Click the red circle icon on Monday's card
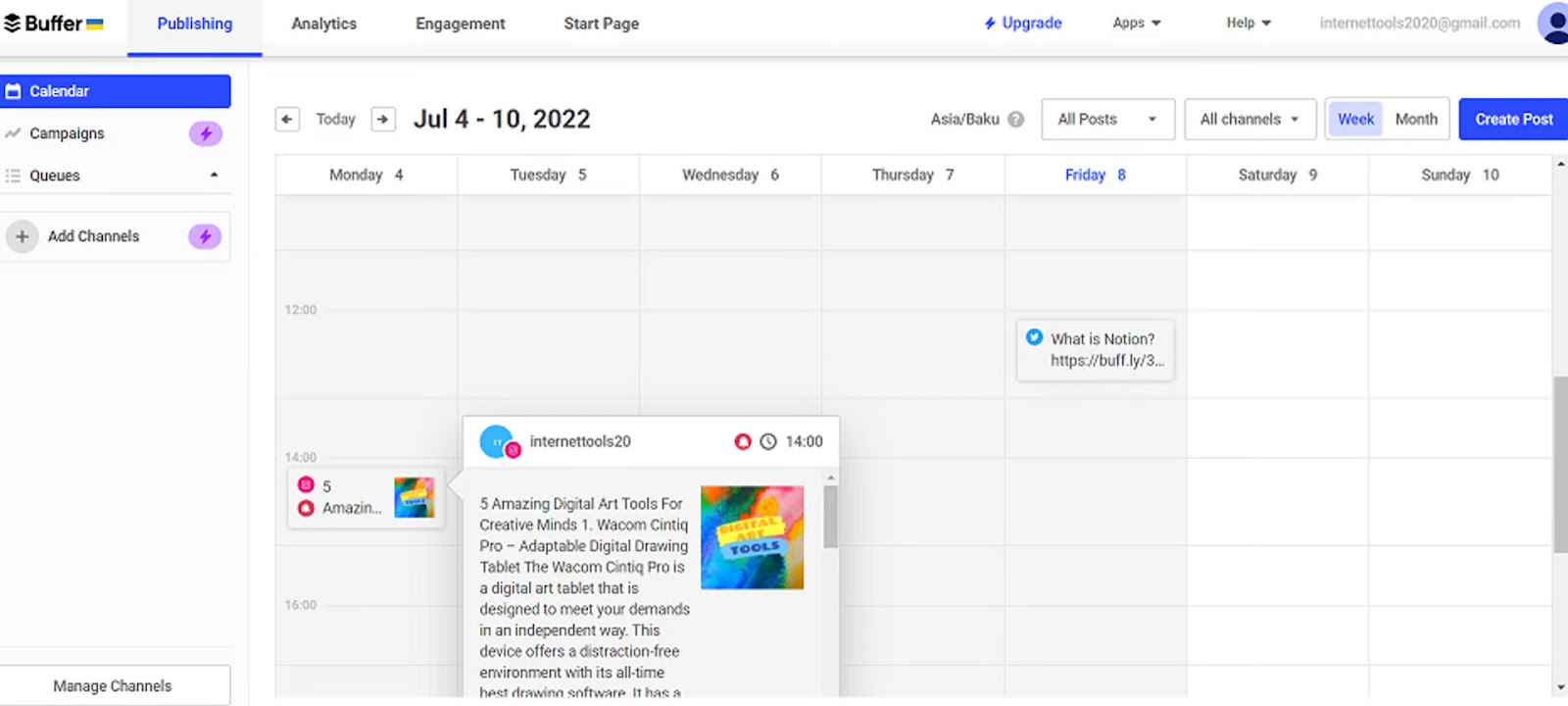Image resolution: width=1568 pixels, height=706 pixels. 306,508
